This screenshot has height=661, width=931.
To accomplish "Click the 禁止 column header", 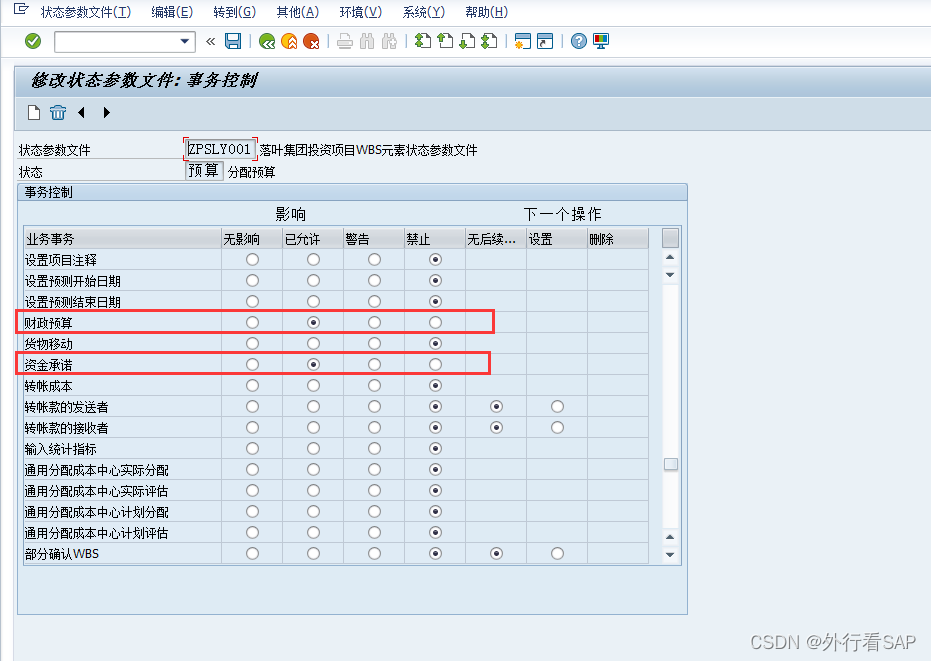I will coord(435,239).
